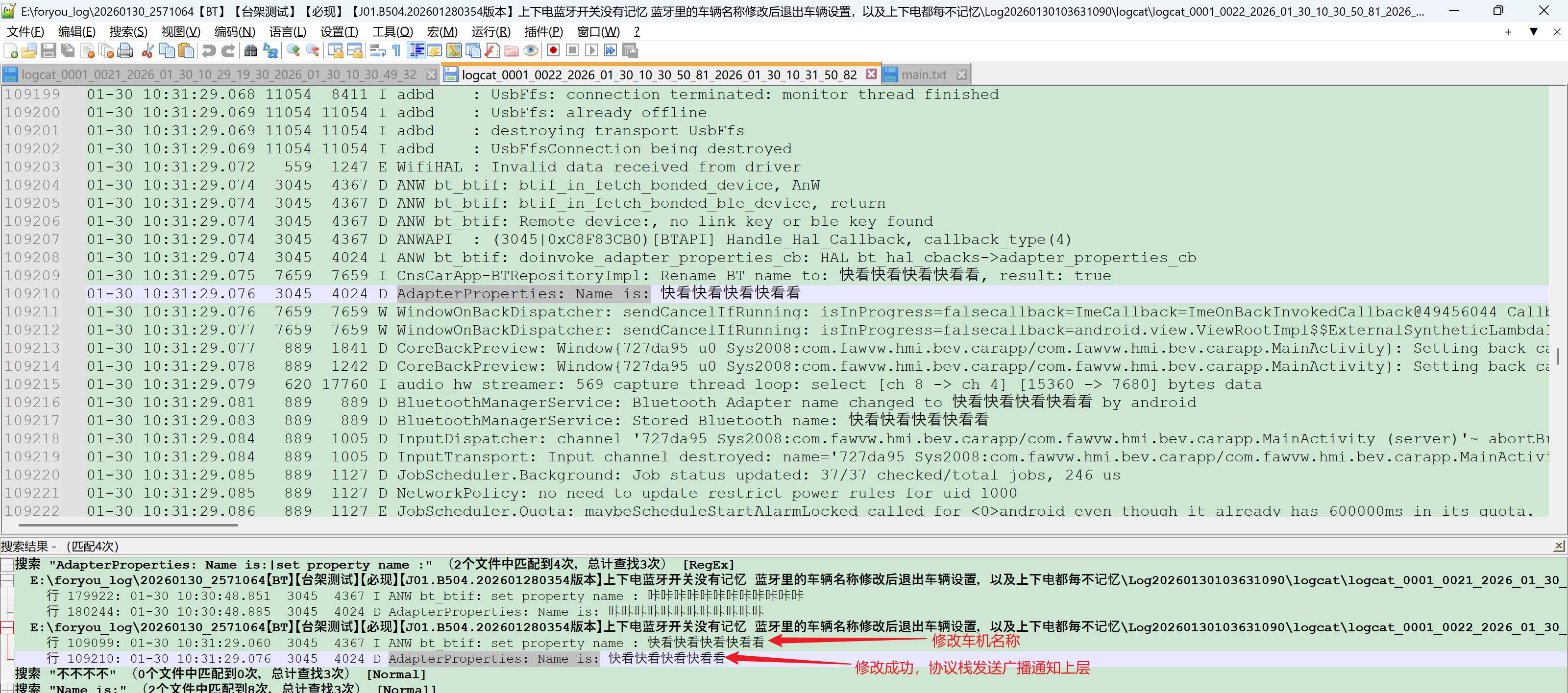Click the Find binoculars toolbar icon
Screen dimensions: 1568x693
(251, 50)
